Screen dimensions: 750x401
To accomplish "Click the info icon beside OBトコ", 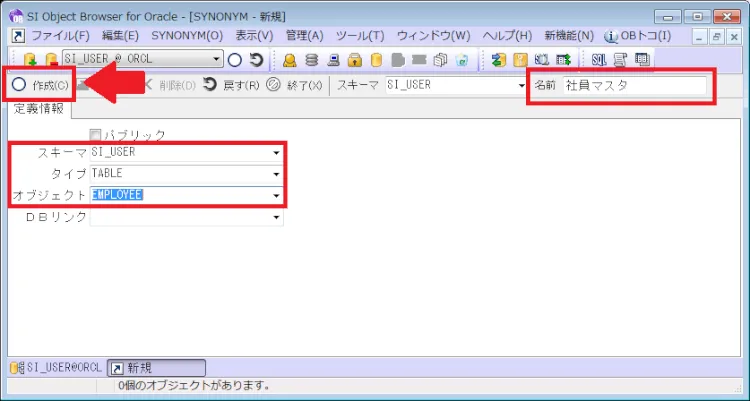I will (x=611, y=36).
